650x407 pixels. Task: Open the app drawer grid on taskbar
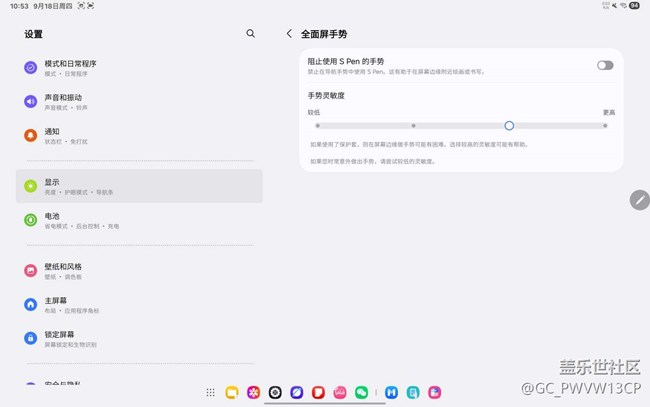pos(210,393)
